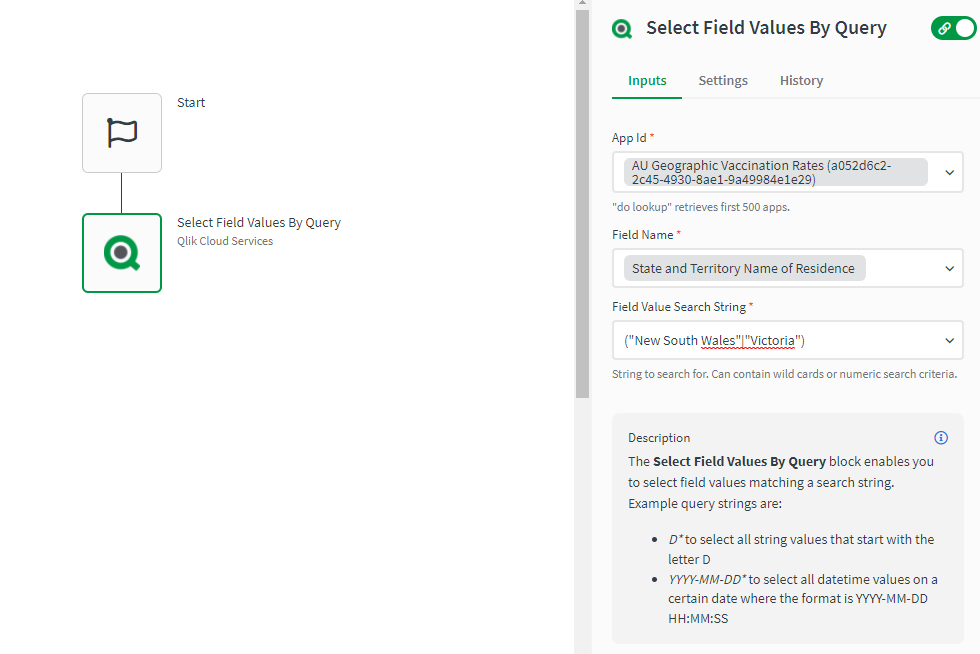Click the Qlik logo in panel header
The height and width of the screenshot is (654, 980).
622,29
